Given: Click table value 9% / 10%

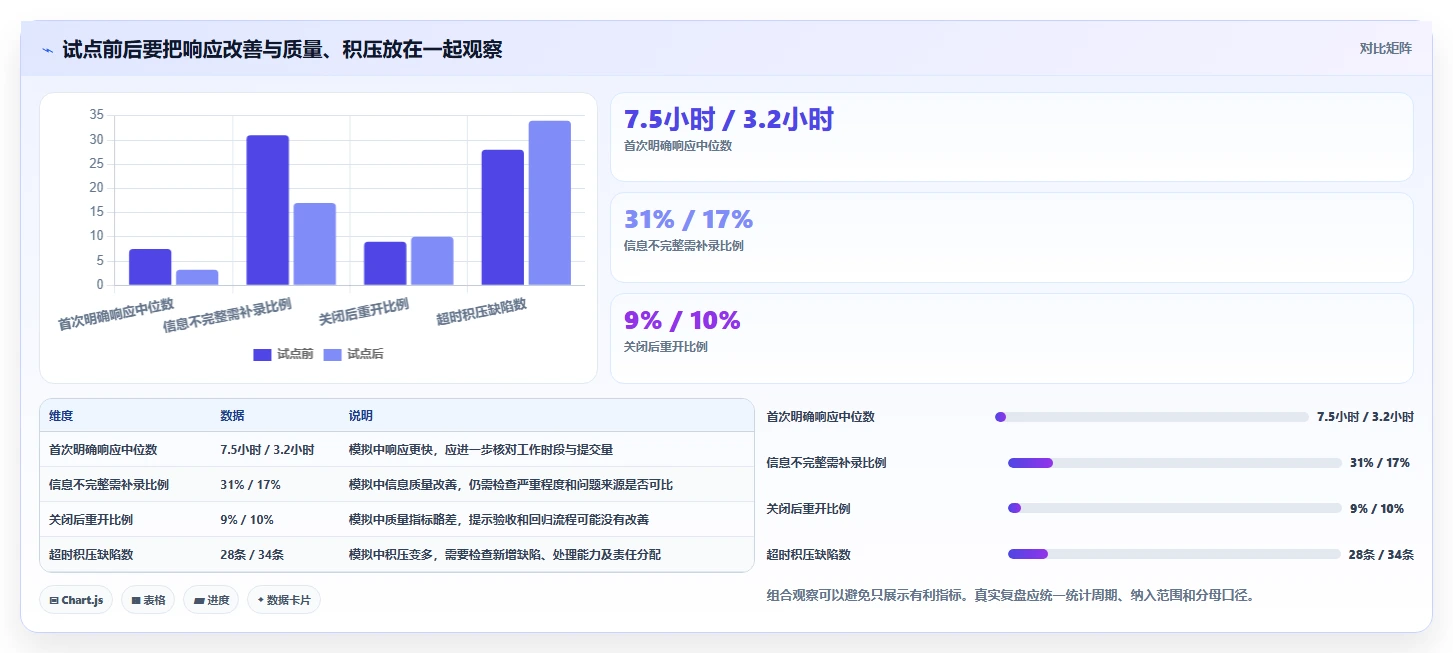Looking at the screenshot, I should point(247,520).
